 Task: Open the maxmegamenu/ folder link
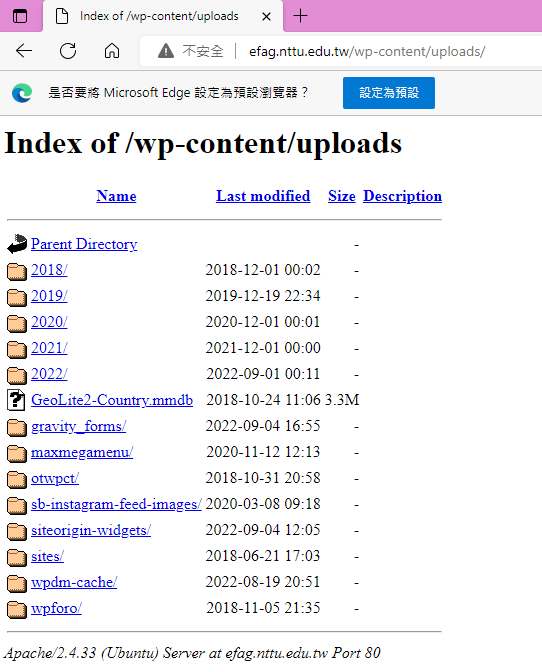click(x=82, y=453)
